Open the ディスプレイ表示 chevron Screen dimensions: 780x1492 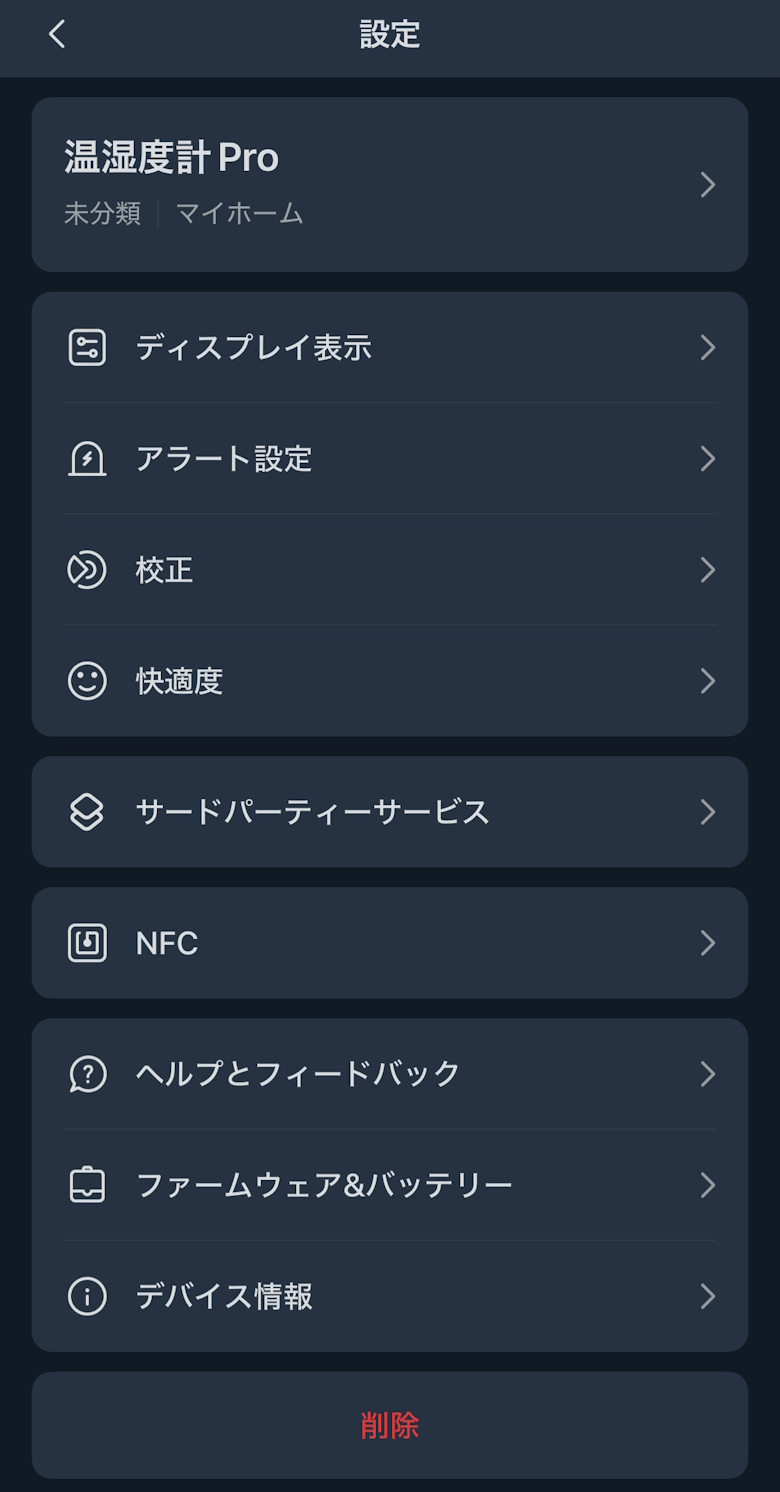coord(708,348)
